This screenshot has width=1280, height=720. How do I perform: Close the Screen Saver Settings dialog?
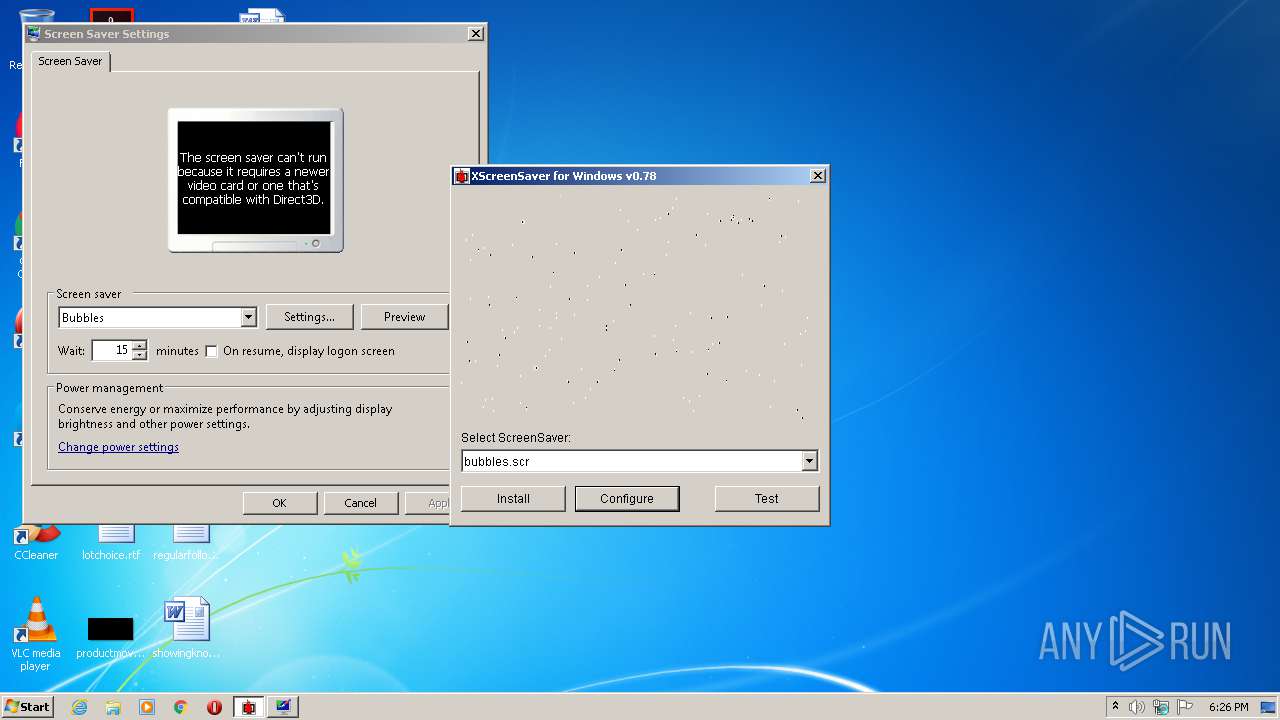click(x=475, y=33)
